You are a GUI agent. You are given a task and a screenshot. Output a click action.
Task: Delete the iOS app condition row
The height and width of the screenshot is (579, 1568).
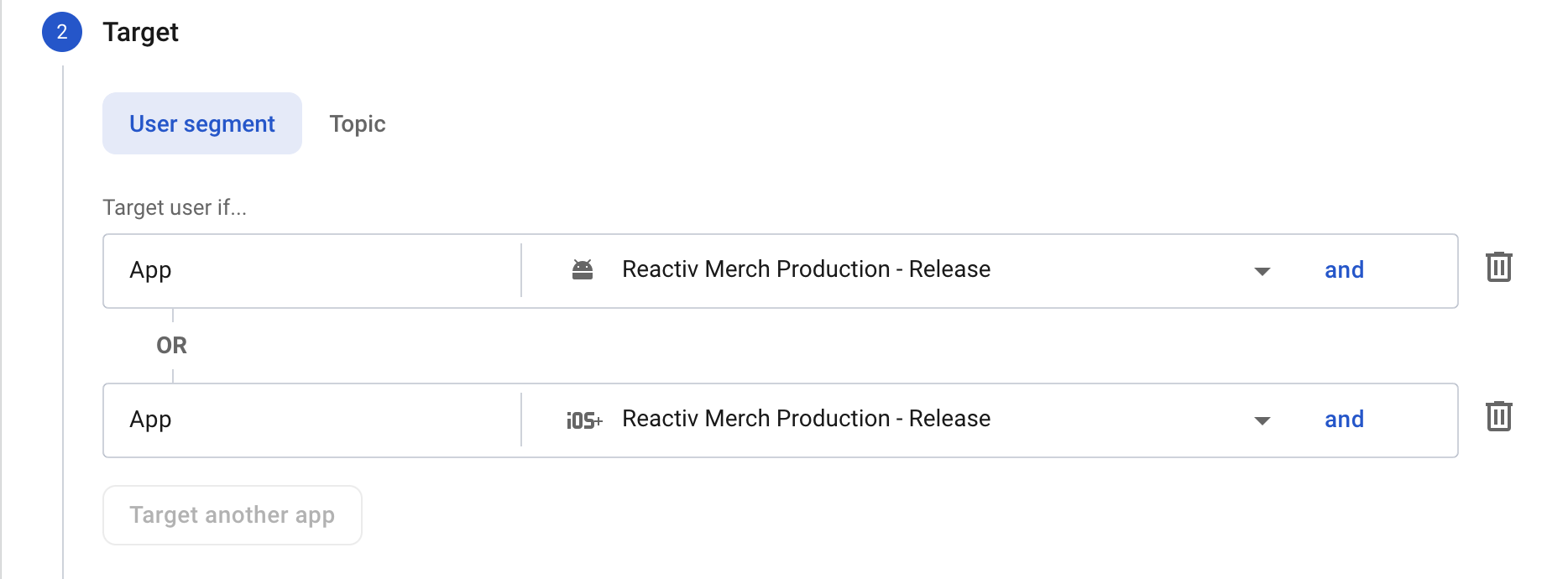(1498, 417)
